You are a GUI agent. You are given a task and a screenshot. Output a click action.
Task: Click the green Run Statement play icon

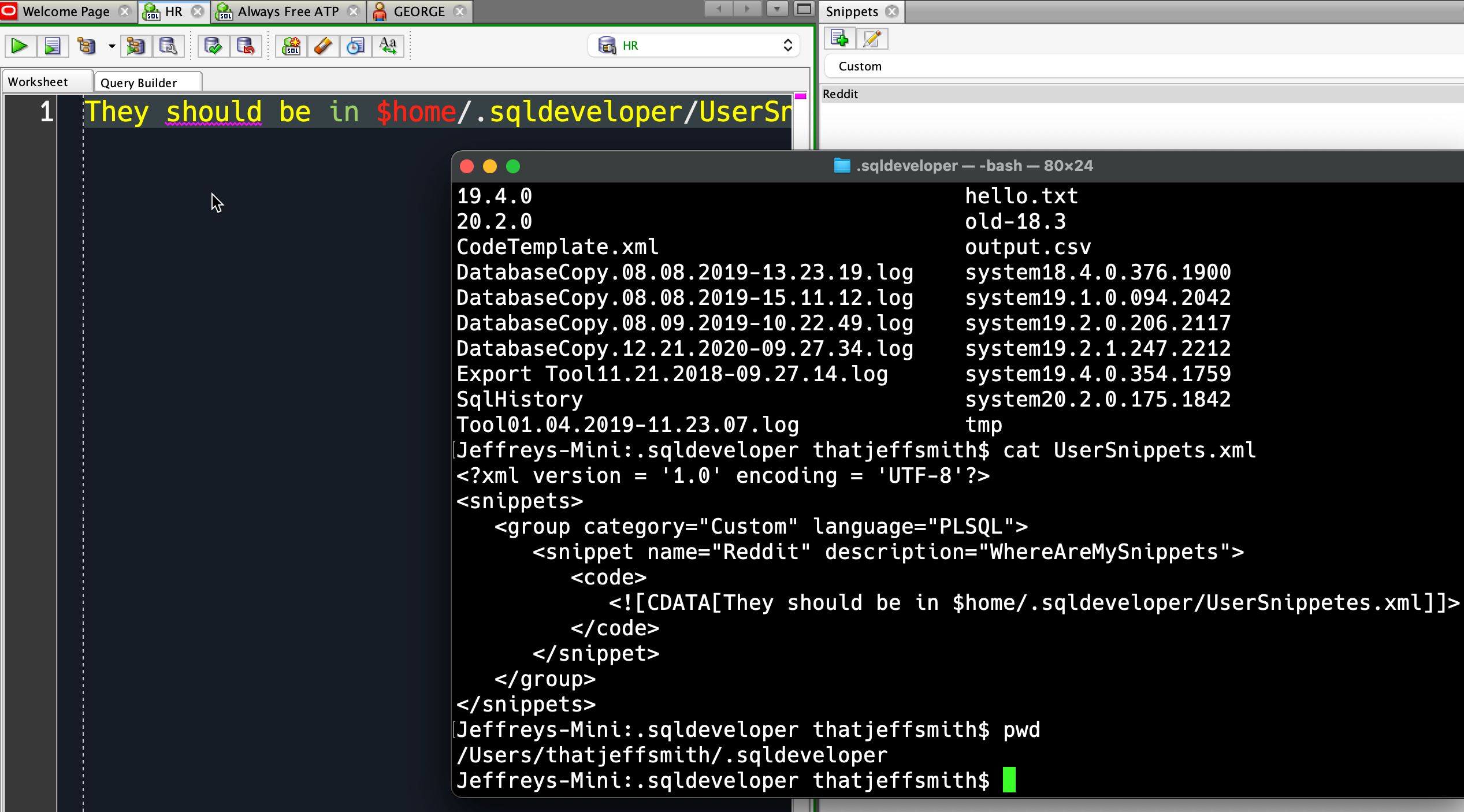point(20,46)
